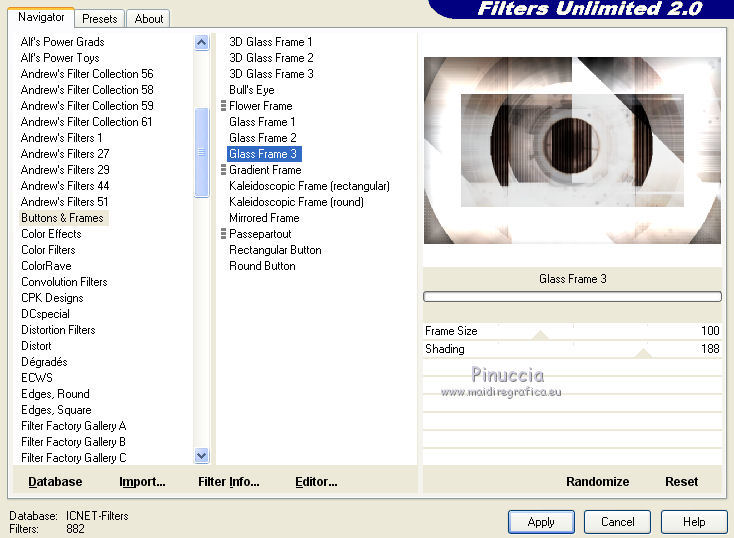Viewport: 734px width, 538px height.
Task: Open Filter Info...
Action: [x=228, y=482]
